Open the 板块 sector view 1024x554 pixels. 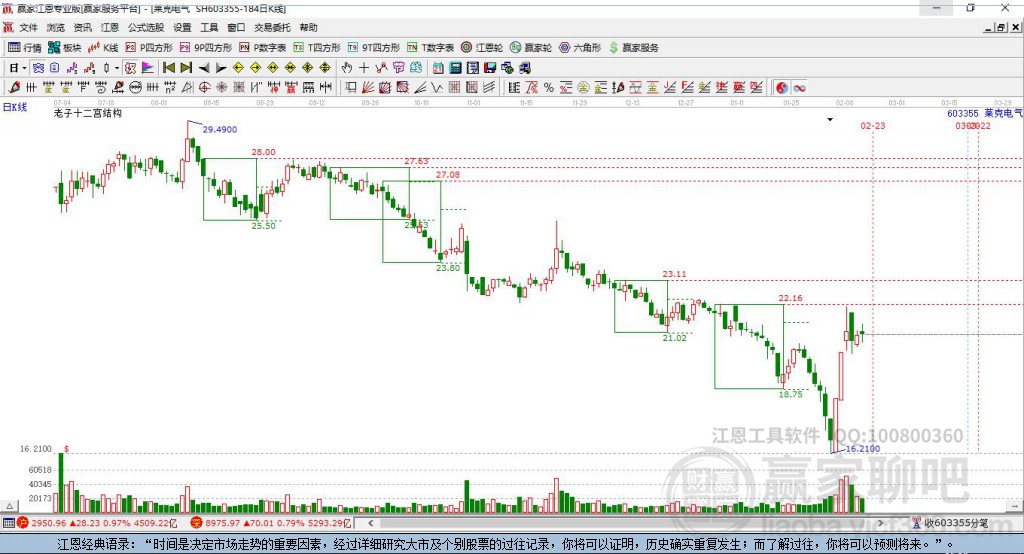tap(64, 48)
